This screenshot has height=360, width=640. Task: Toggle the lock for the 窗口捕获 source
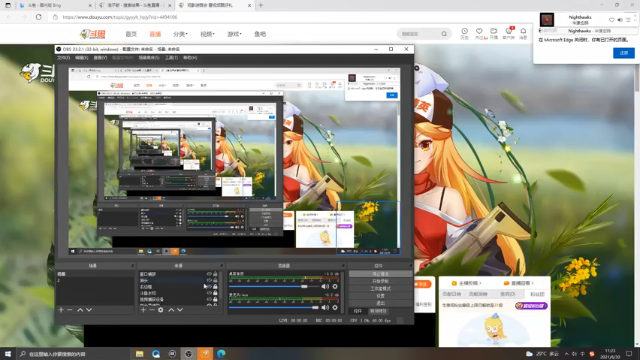pos(216,274)
